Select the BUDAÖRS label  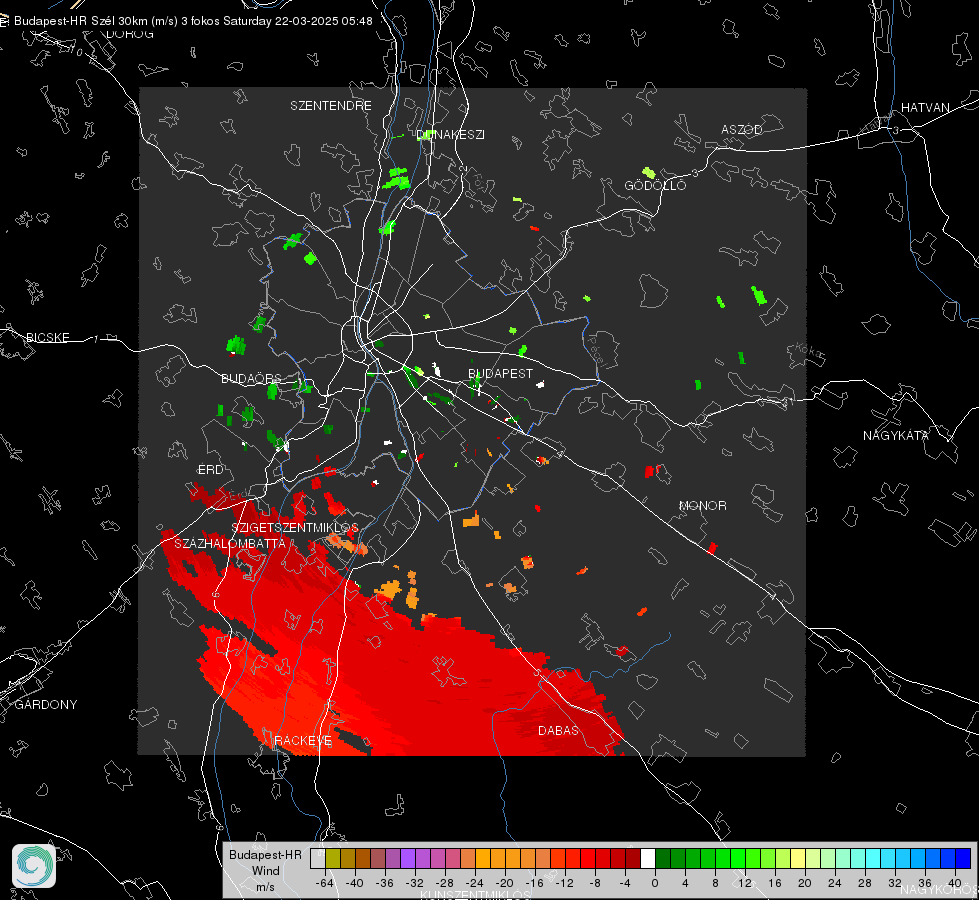point(251,379)
